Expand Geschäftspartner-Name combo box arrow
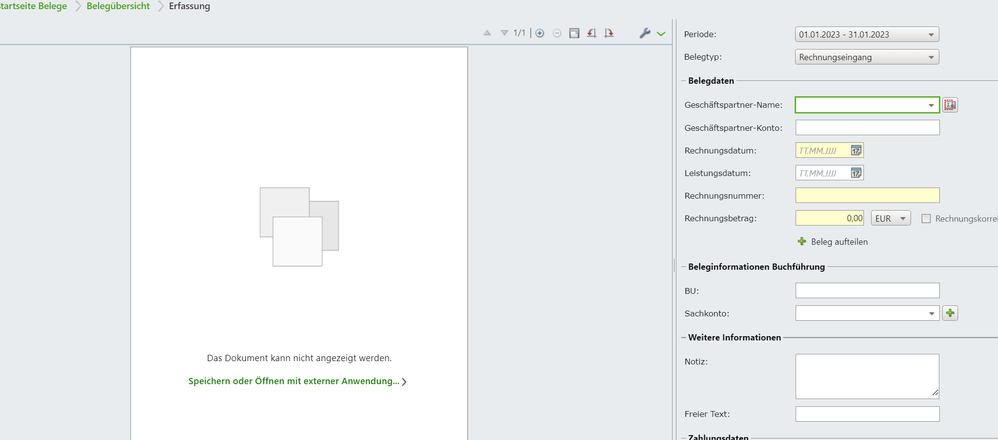 [x=932, y=105]
